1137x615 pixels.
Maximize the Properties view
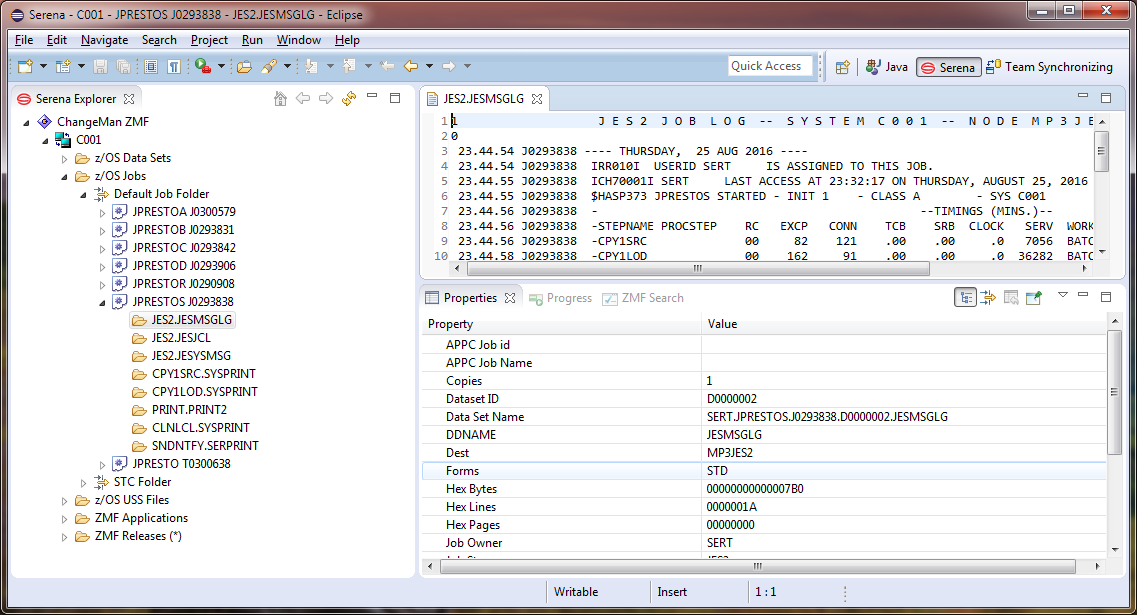[x=1106, y=297]
